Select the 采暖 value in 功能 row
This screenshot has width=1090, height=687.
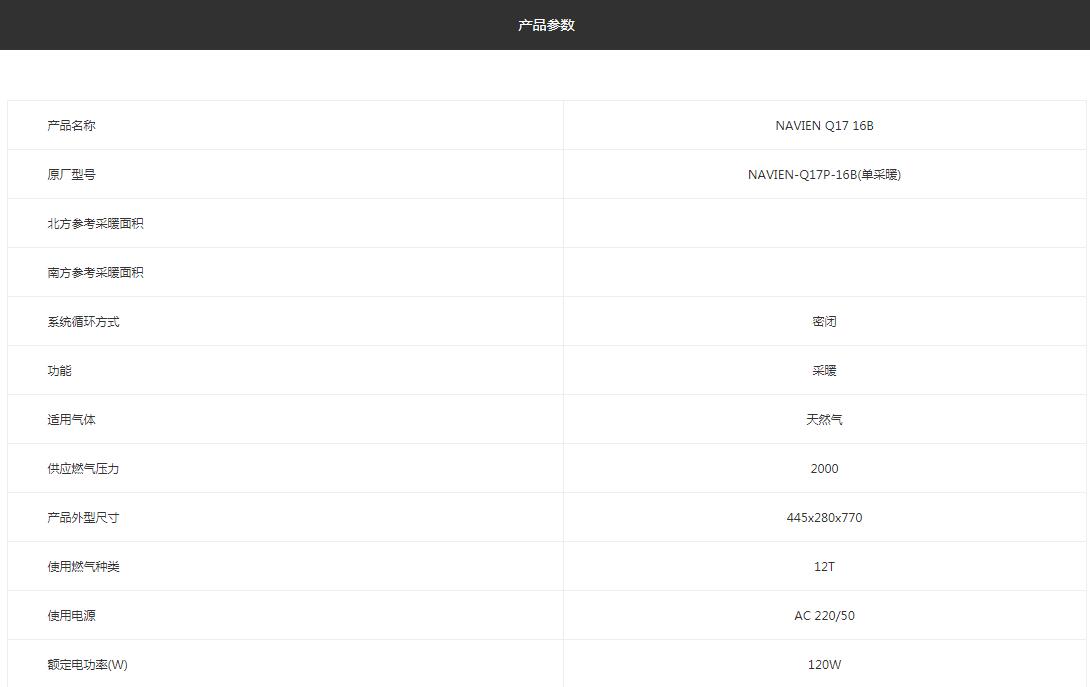824,371
